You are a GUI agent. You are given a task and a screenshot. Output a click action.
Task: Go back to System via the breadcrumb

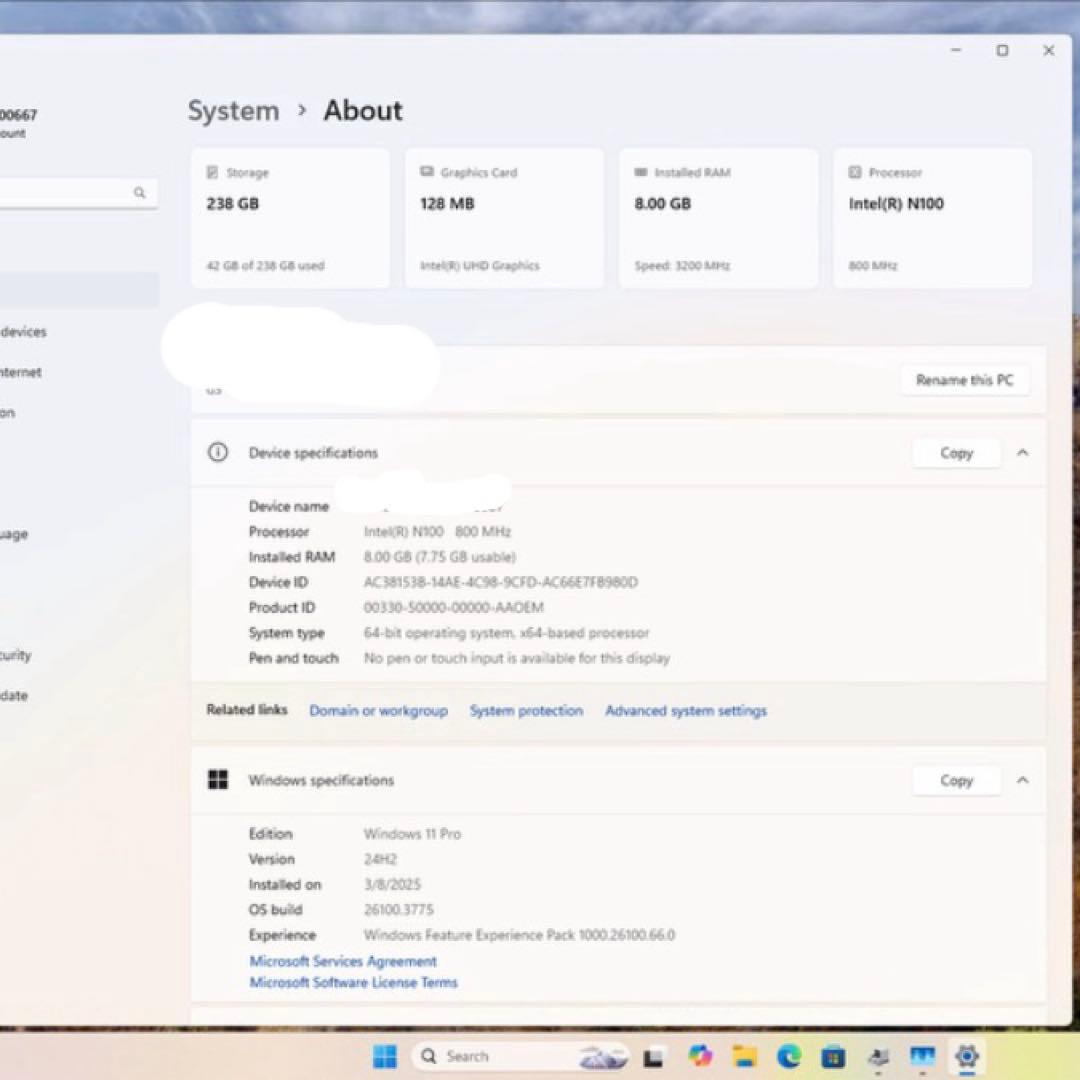point(233,110)
